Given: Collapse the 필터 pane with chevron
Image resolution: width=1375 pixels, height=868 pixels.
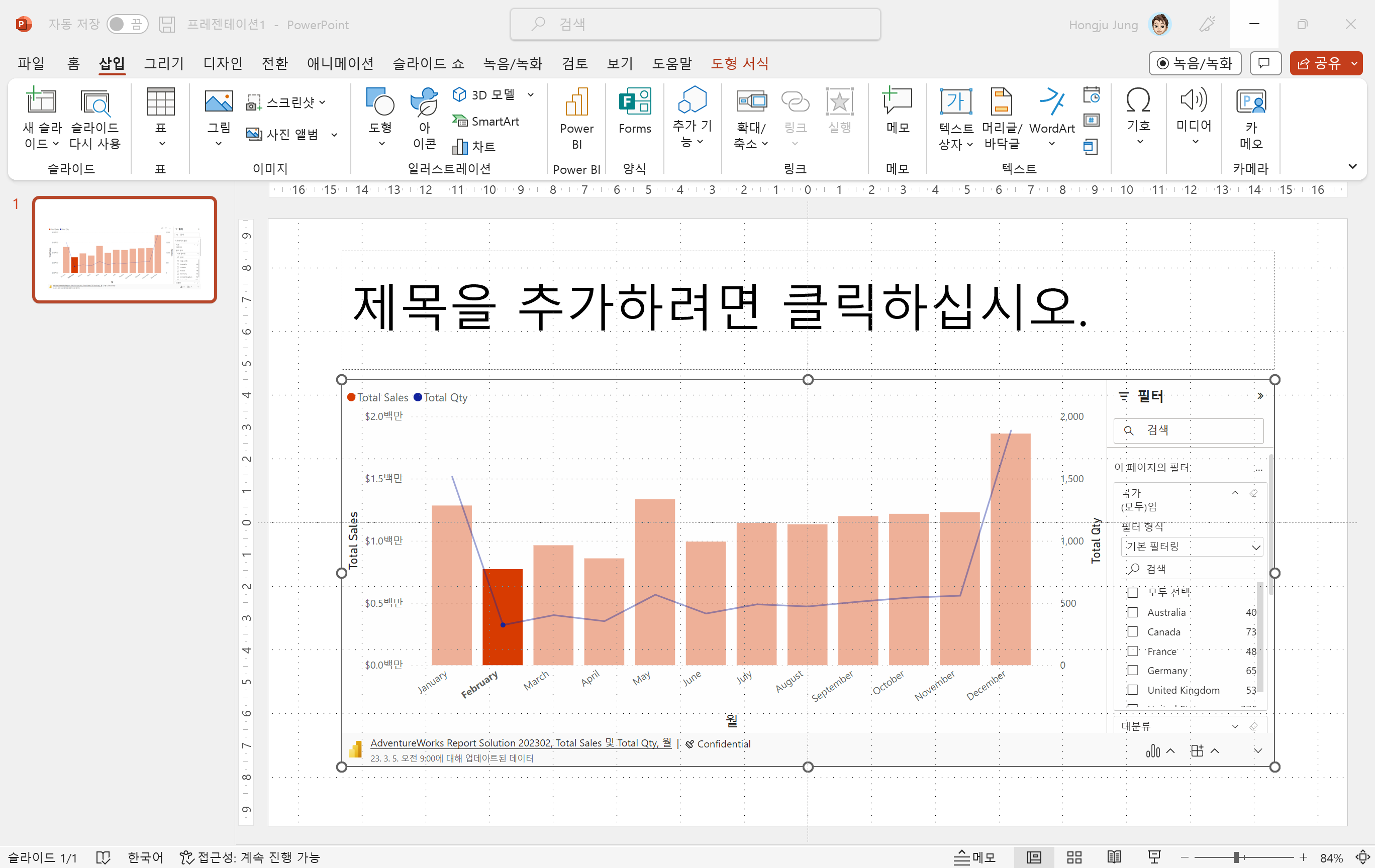Looking at the screenshot, I should pyautogui.click(x=1260, y=396).
